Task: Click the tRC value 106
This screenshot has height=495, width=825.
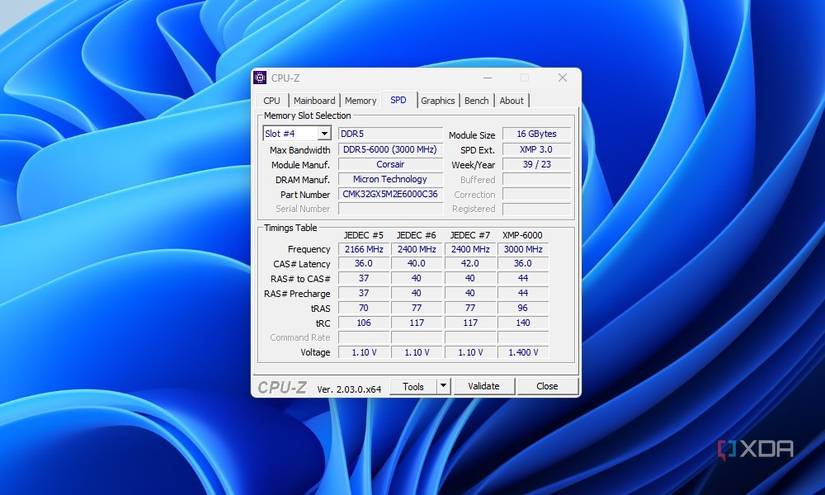Action: point(364,322)
